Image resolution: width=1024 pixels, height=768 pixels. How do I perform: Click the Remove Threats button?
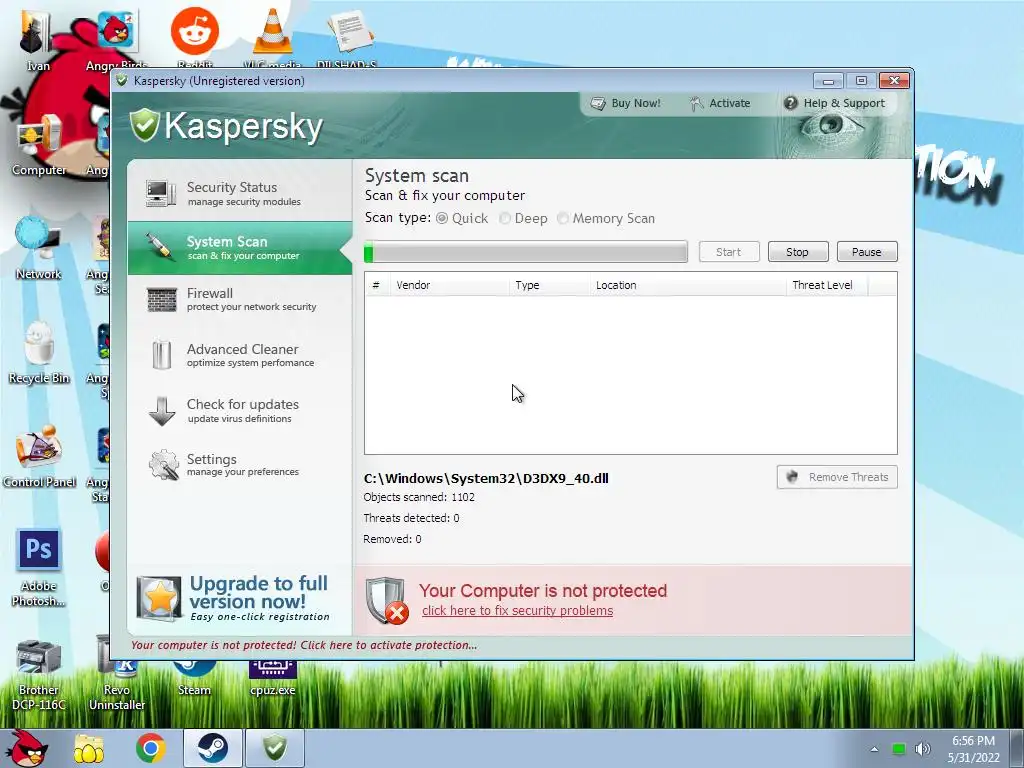coord(837,477)
